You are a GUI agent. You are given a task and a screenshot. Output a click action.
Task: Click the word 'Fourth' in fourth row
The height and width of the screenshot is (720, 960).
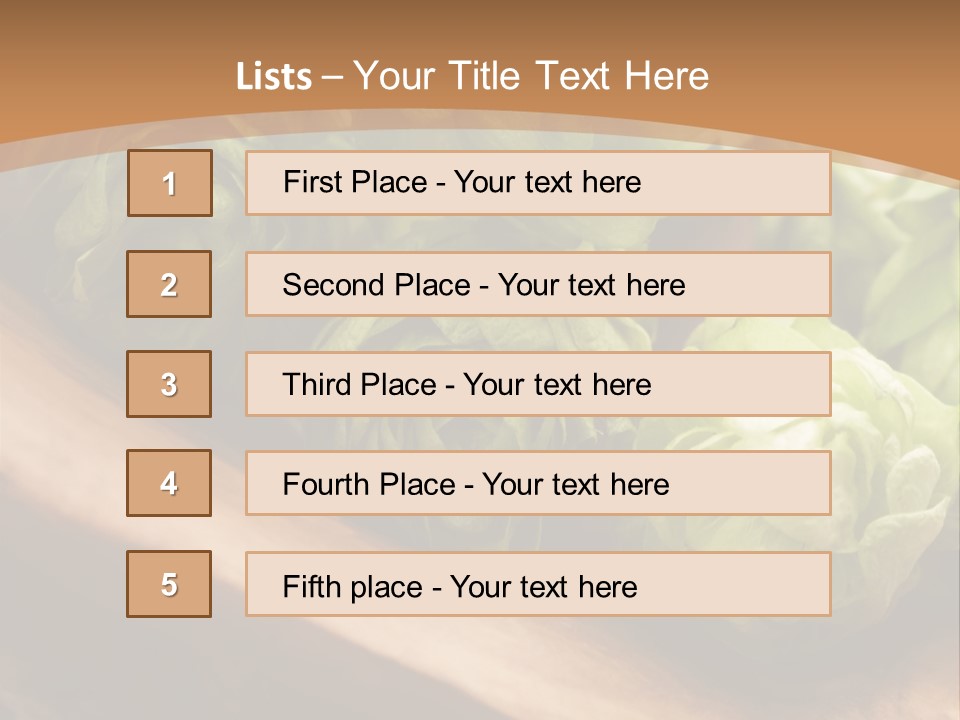(x=326, y=485)
